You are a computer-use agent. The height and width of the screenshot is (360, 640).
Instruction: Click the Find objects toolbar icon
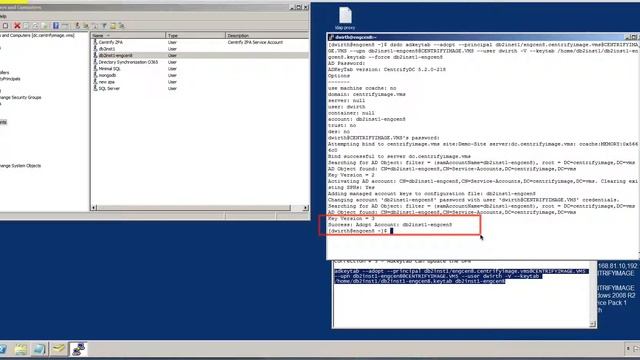(x=113, y=26)
